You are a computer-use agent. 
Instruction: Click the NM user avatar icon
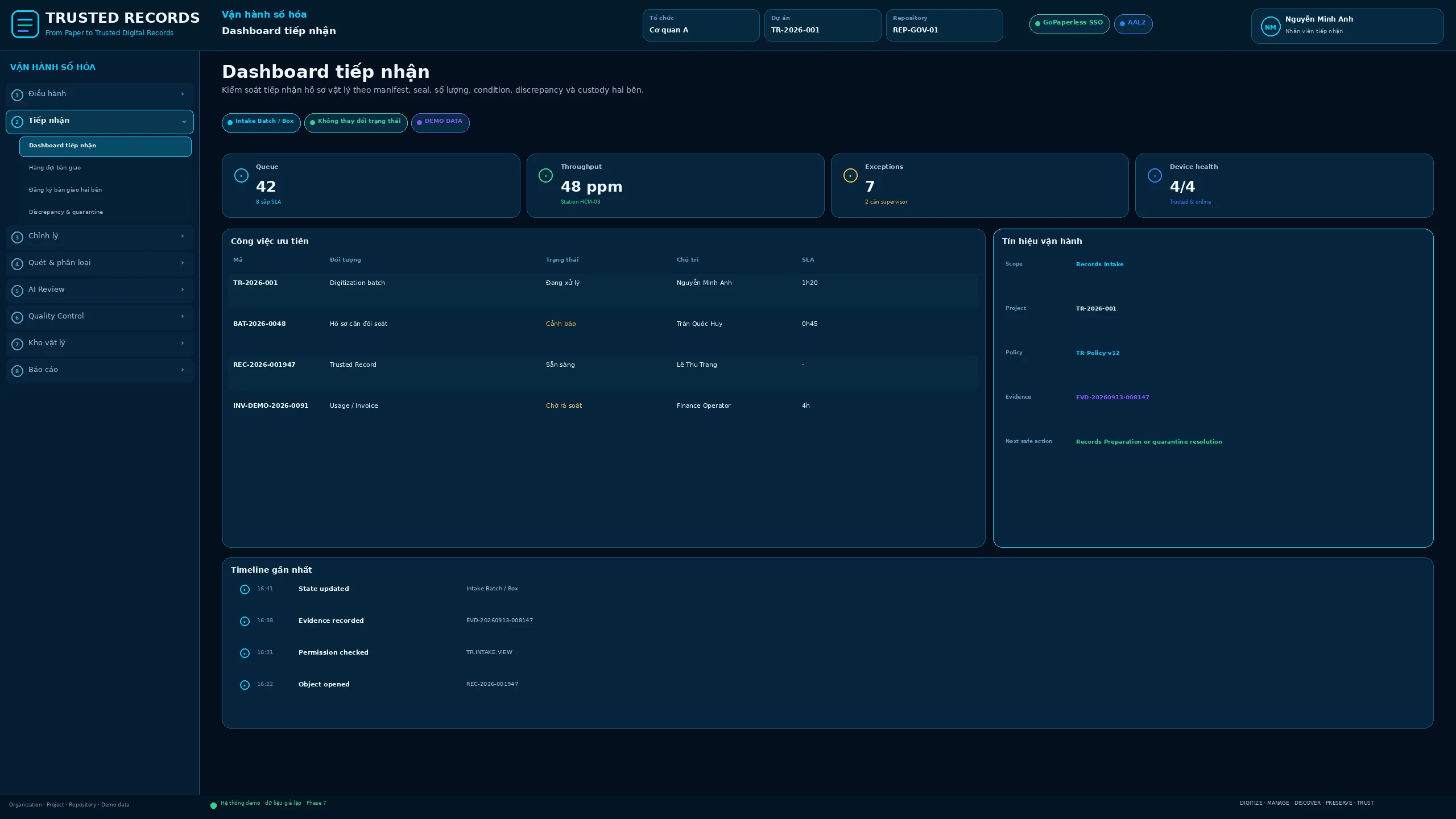[1270, 27]
